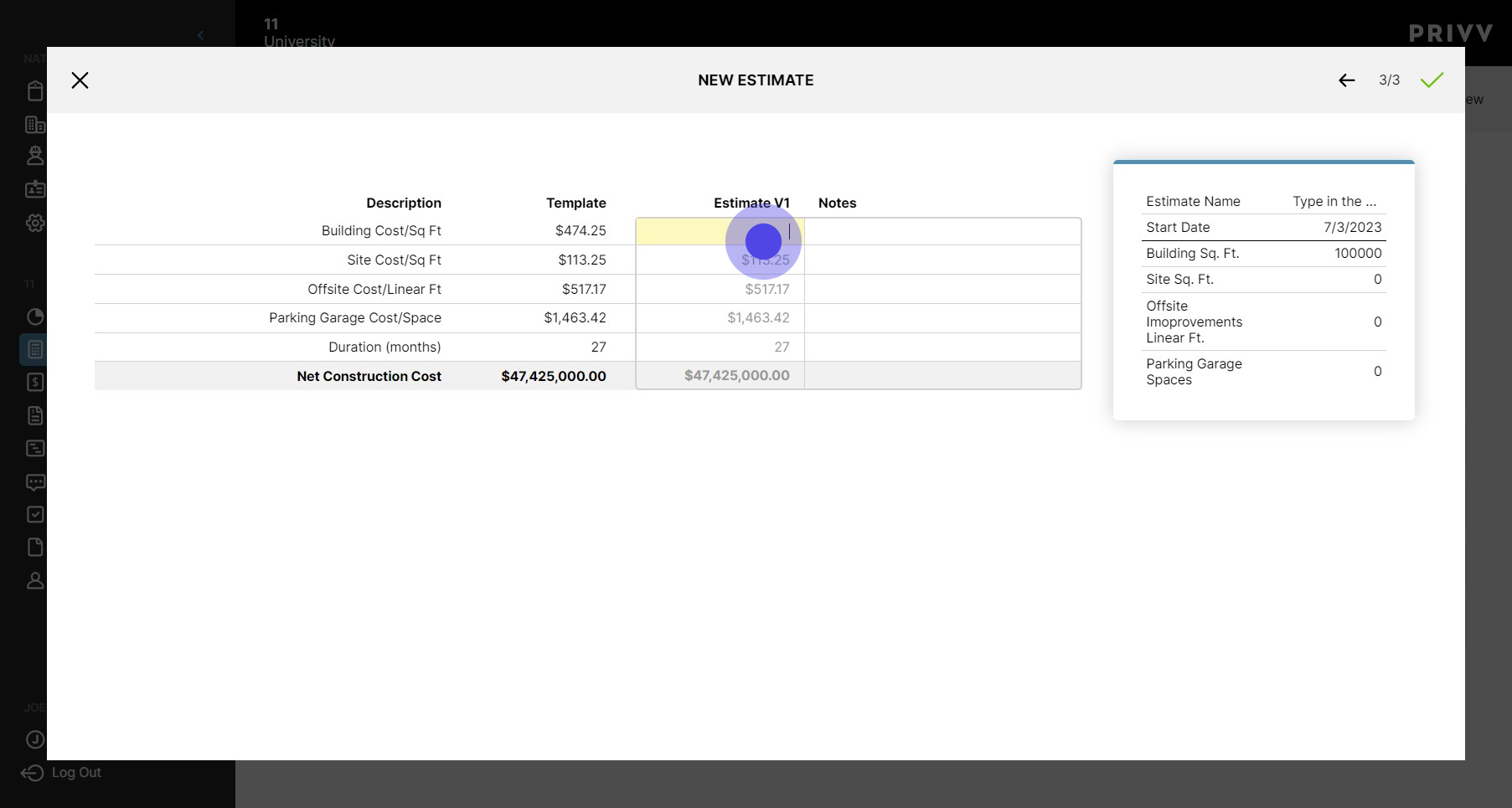Click the 3/3 step indicator
Screen dimensions: 1512x808
click(x=1389, y=80)
